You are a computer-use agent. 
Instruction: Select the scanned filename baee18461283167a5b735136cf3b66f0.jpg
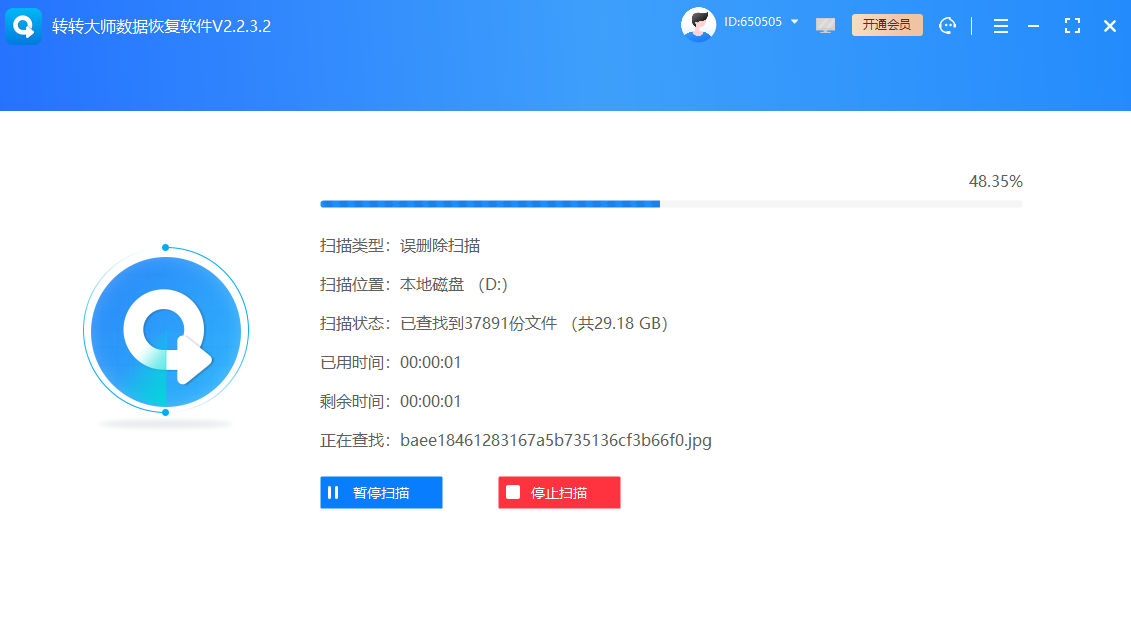556,440
